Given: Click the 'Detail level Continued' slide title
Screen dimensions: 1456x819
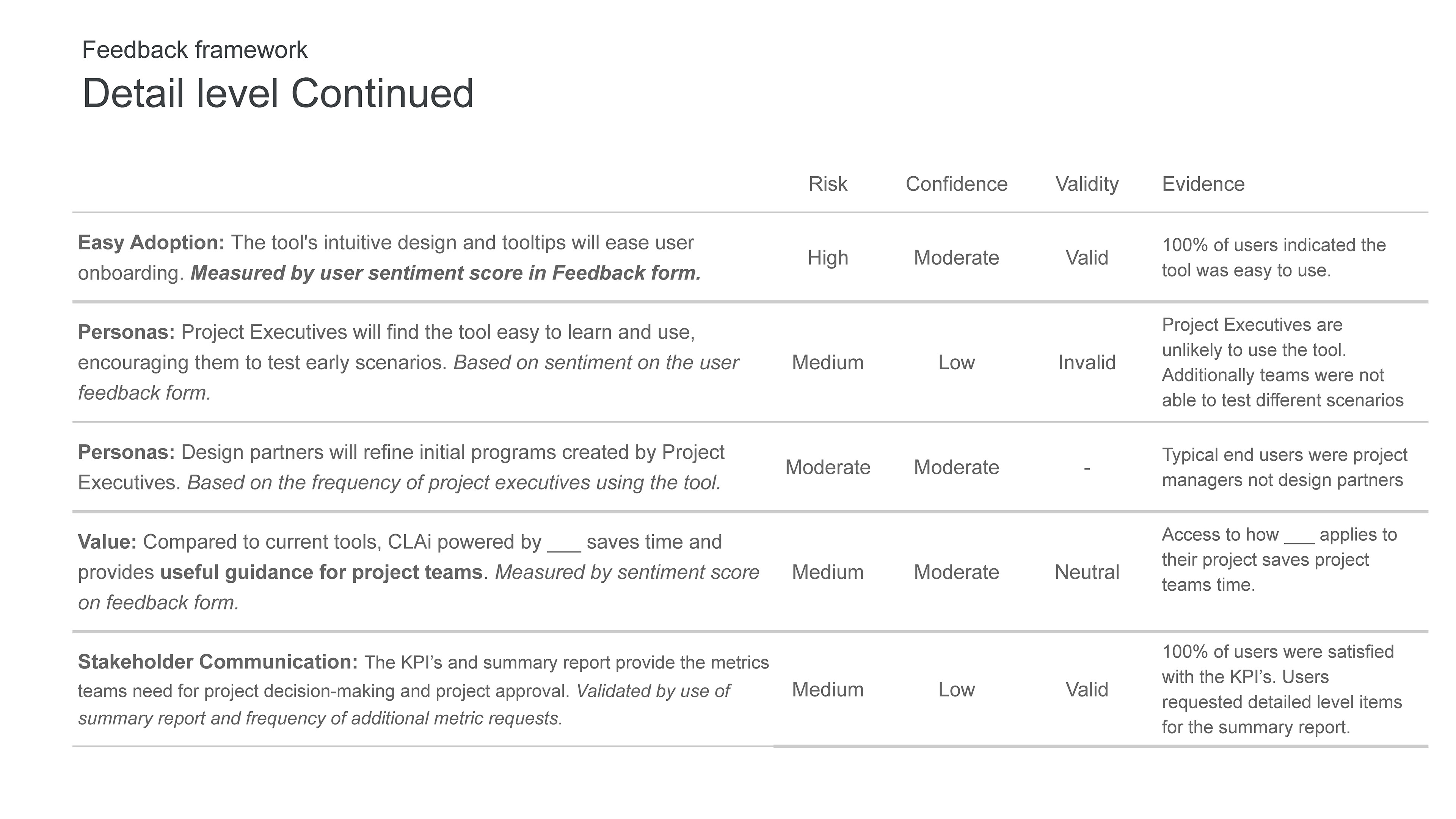Looking at the screenshot, I should coord(278,93).
